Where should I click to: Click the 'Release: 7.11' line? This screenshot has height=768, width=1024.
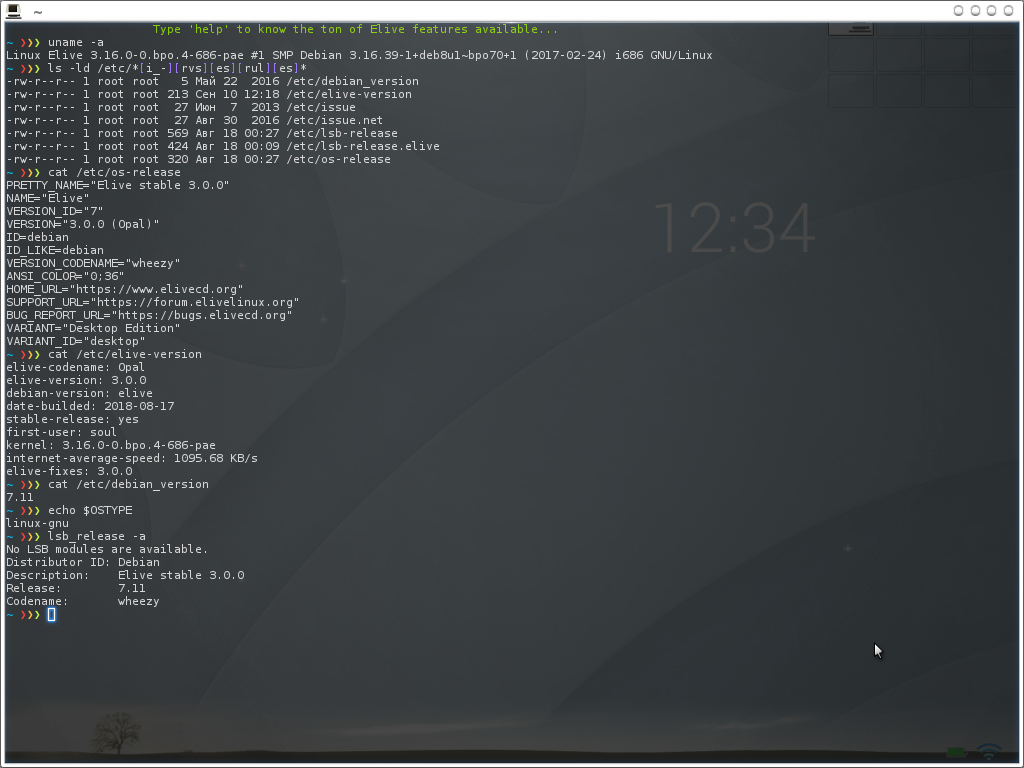pyautogui.click(x=76, y=588)
